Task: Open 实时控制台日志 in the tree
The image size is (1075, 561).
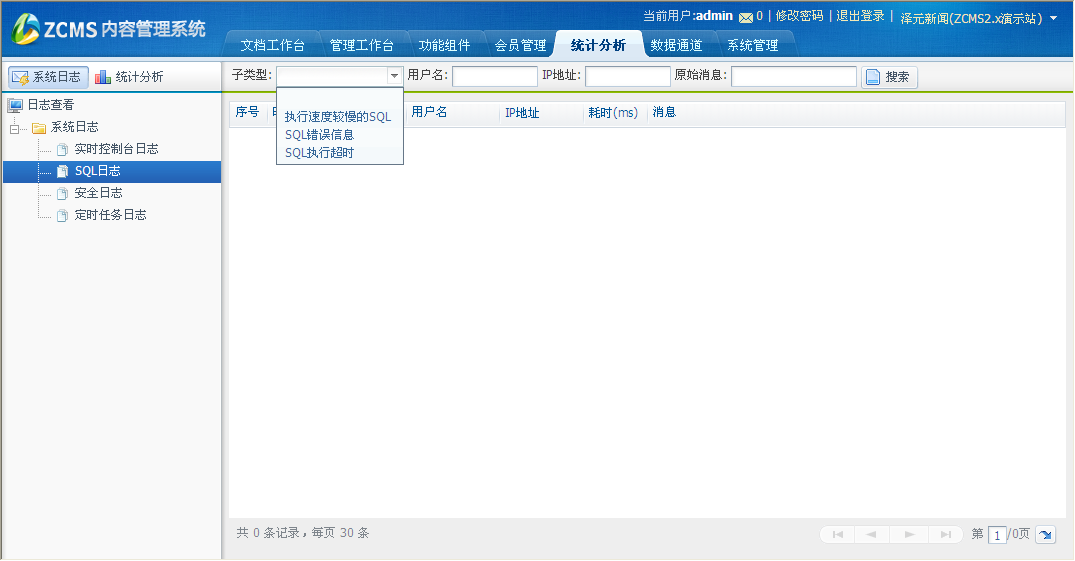Action: [x=116, y=149]
